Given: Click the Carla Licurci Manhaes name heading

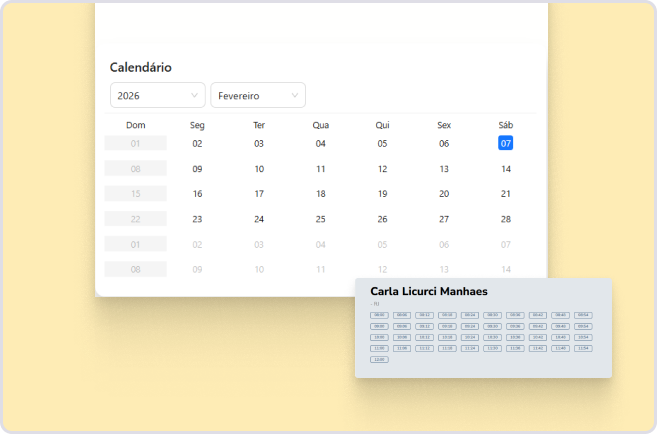Looking at the screenshot, I should (x=429, y=291).
